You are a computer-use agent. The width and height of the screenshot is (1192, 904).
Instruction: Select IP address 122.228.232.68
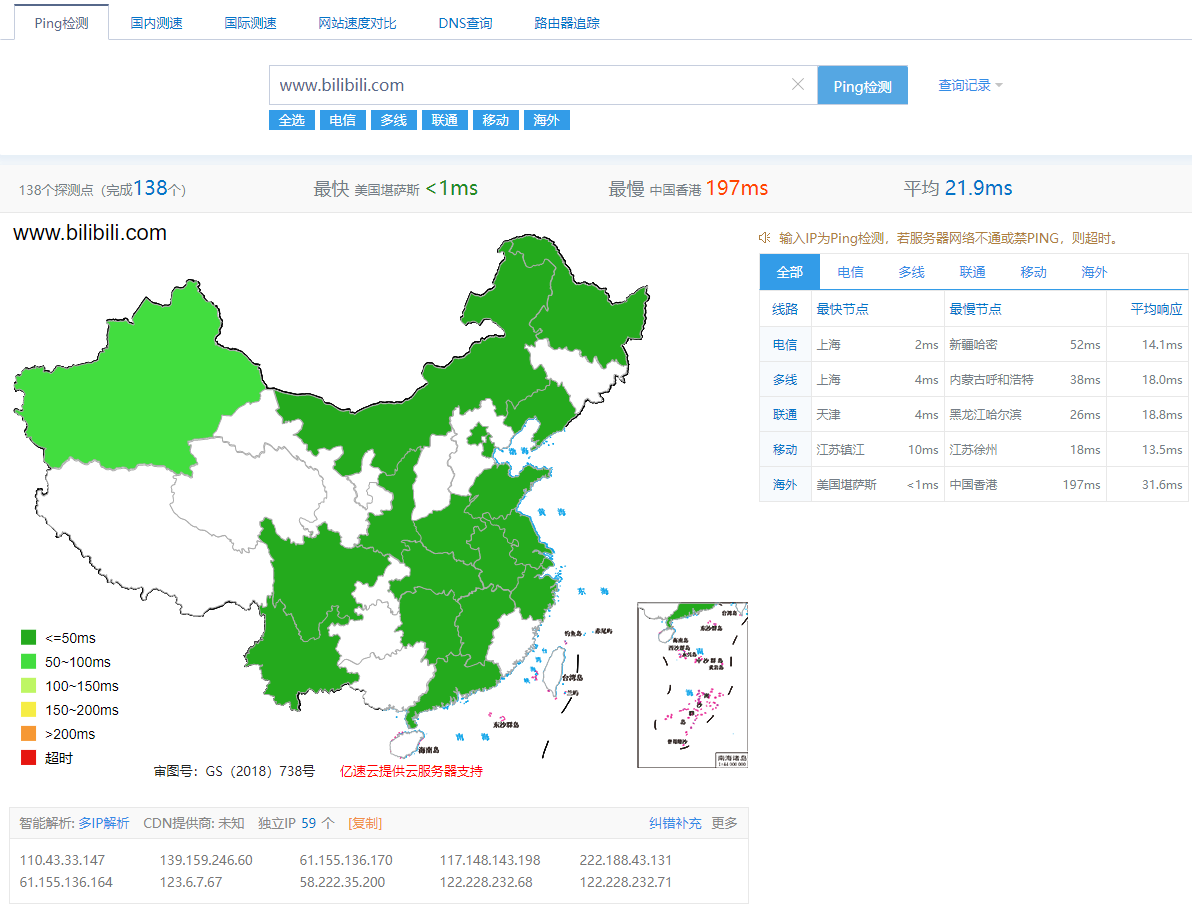[x=486, y=882]
